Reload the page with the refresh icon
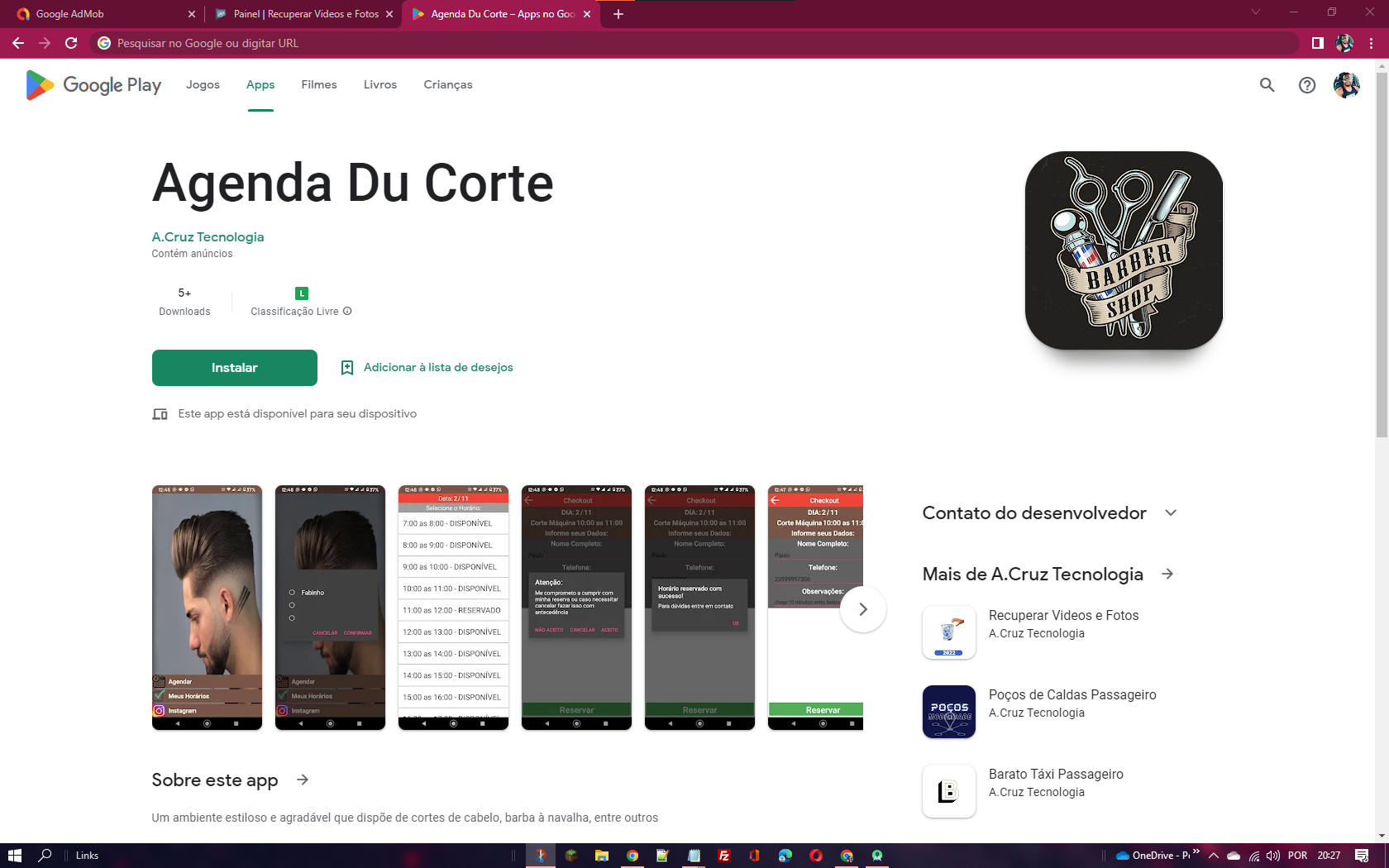 (71, 43)
